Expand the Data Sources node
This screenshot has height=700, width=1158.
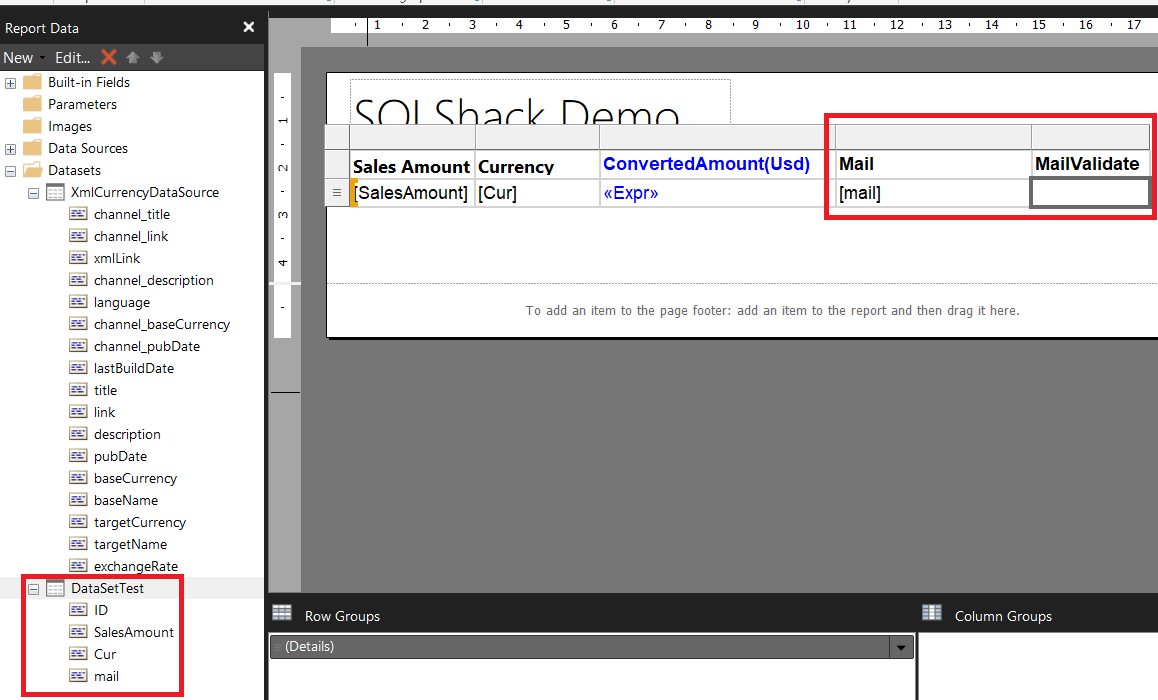[x=10, y=149]
